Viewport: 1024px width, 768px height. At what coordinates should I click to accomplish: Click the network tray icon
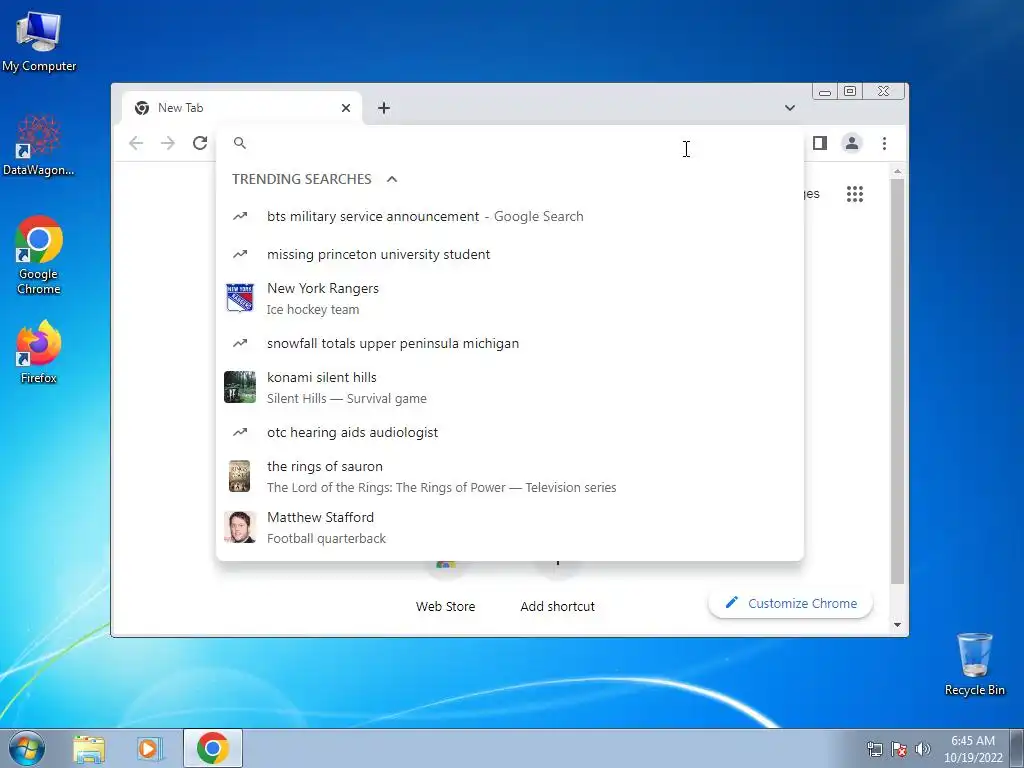874,749
